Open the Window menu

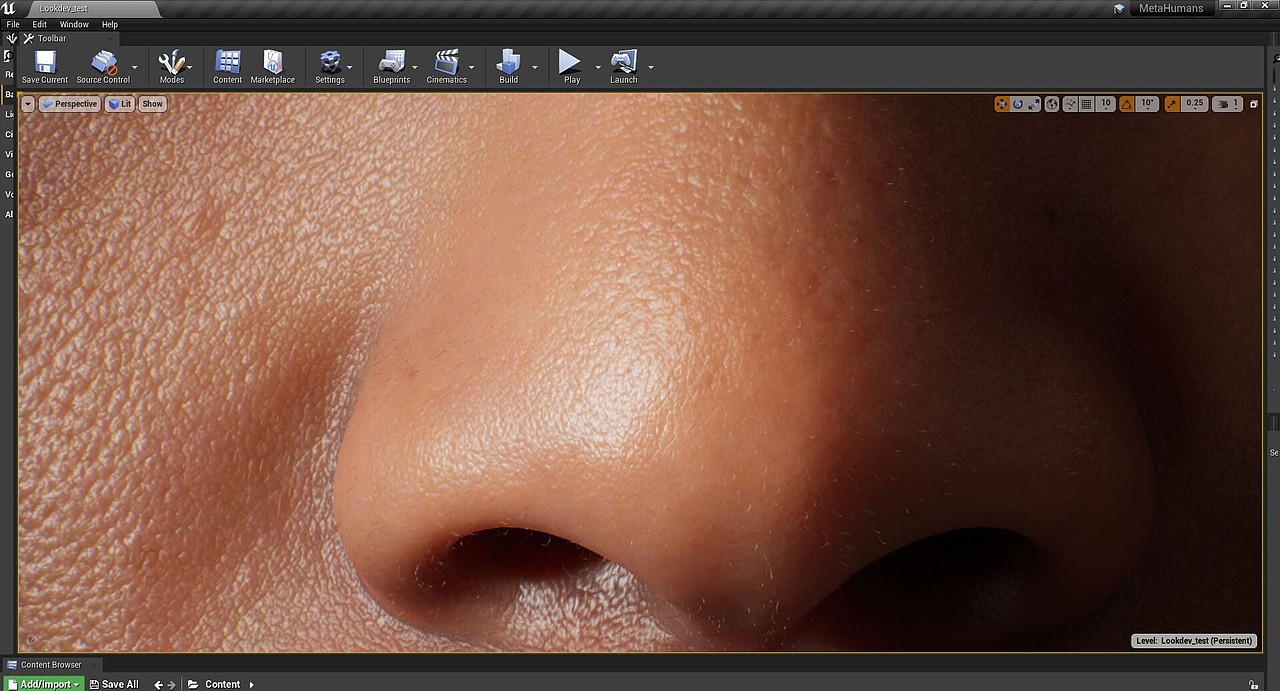point(74,24)
